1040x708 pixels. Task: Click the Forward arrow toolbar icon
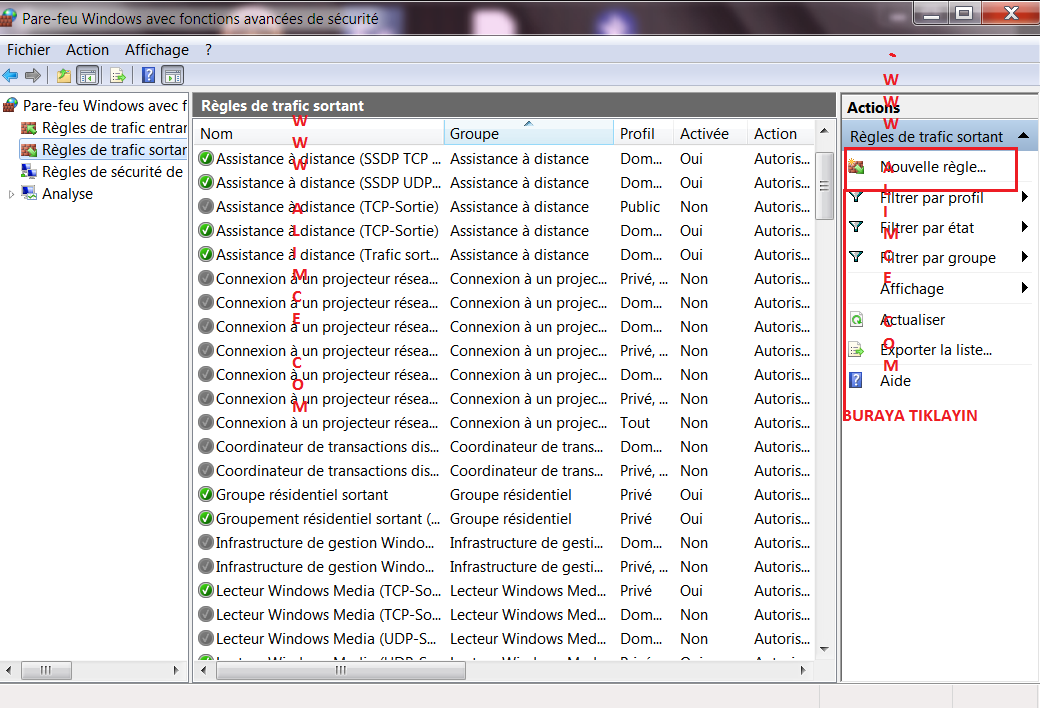32,76
